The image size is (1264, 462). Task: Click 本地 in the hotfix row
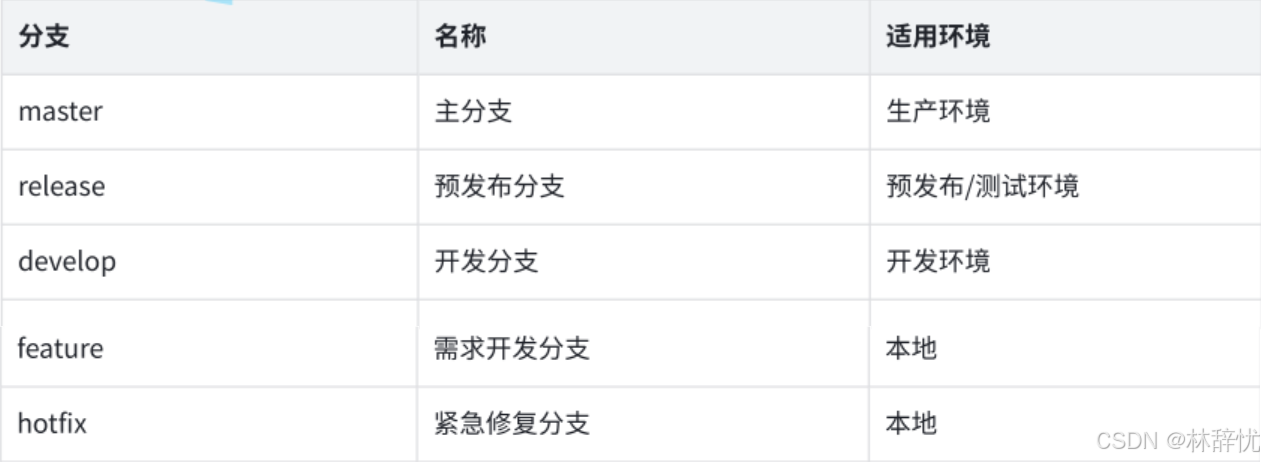point(911,423)
